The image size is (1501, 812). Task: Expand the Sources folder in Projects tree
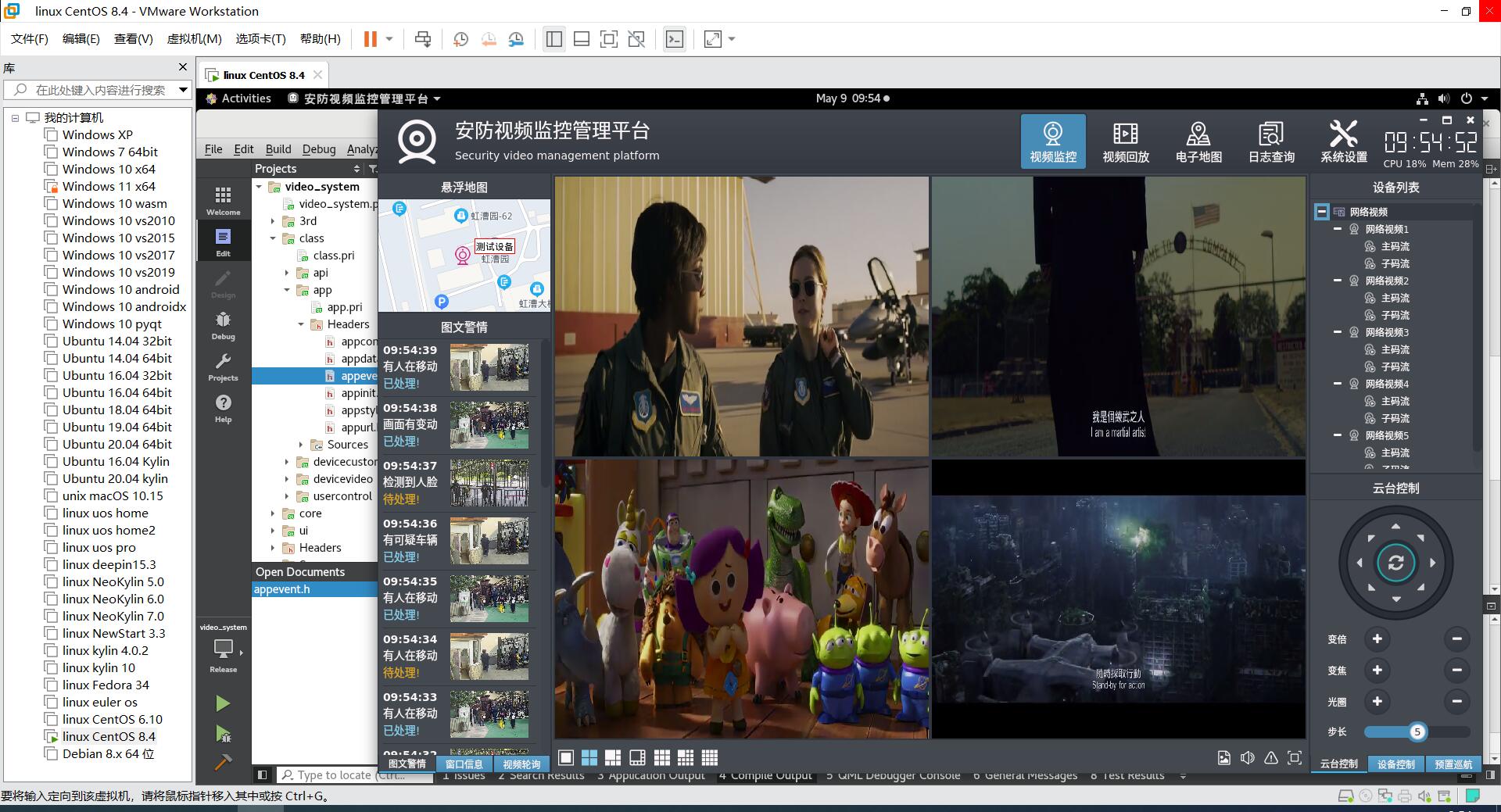pos(301,445)
